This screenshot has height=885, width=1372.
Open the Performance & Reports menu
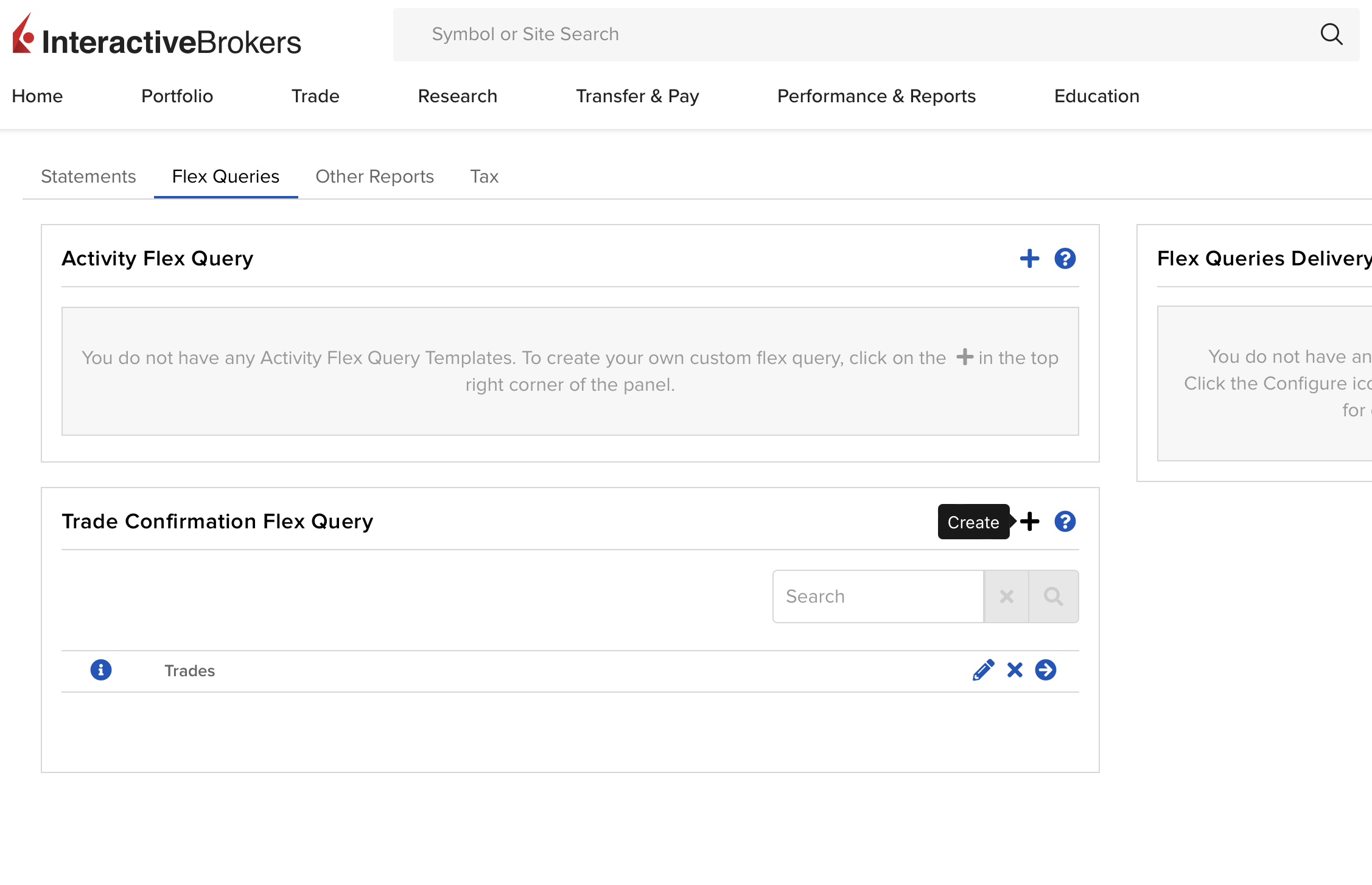coord(876,96)
